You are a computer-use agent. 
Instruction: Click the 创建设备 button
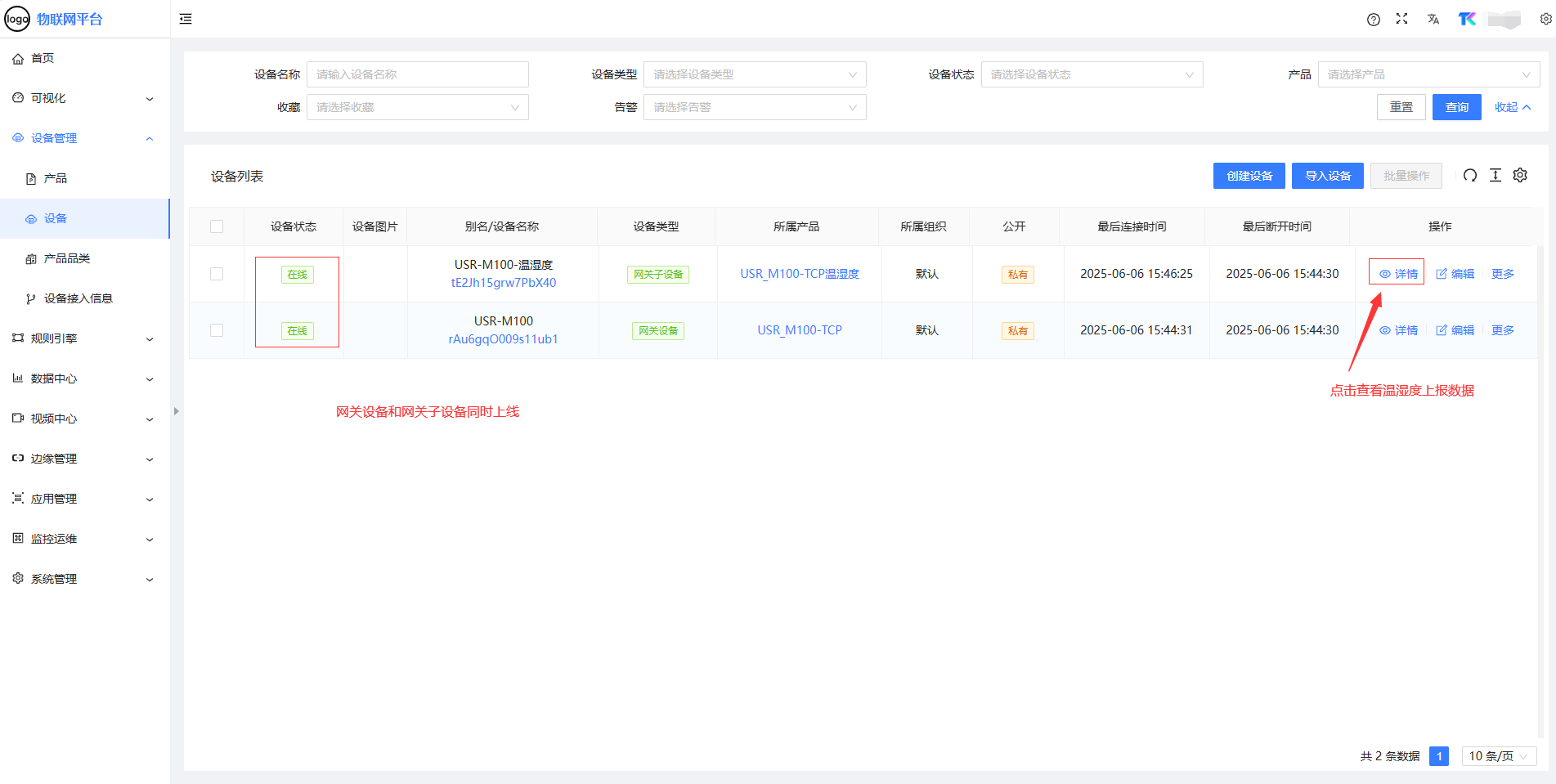[x=1249, y=176]
